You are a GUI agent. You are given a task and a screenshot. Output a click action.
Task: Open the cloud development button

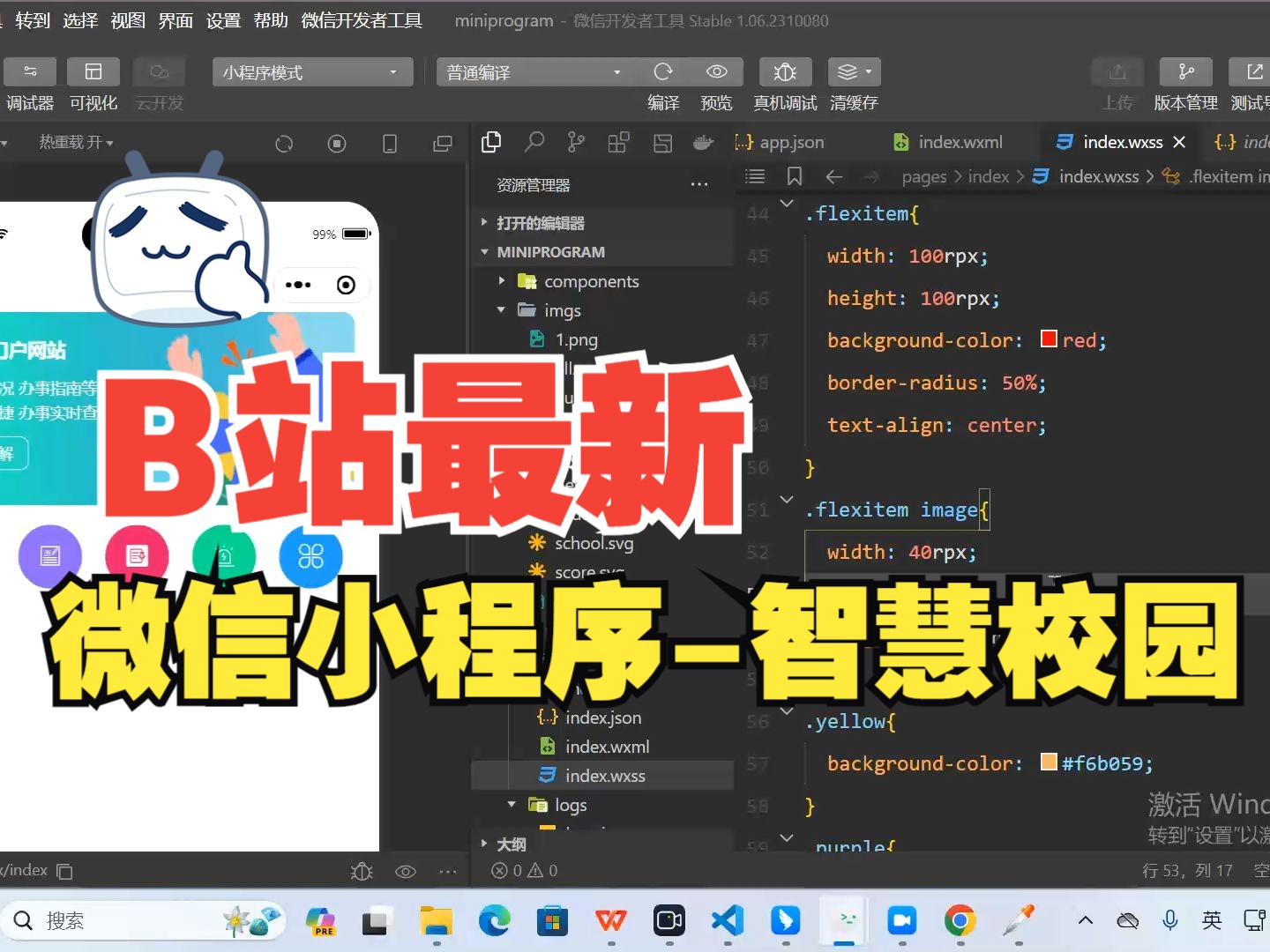(x=159, y=71)
